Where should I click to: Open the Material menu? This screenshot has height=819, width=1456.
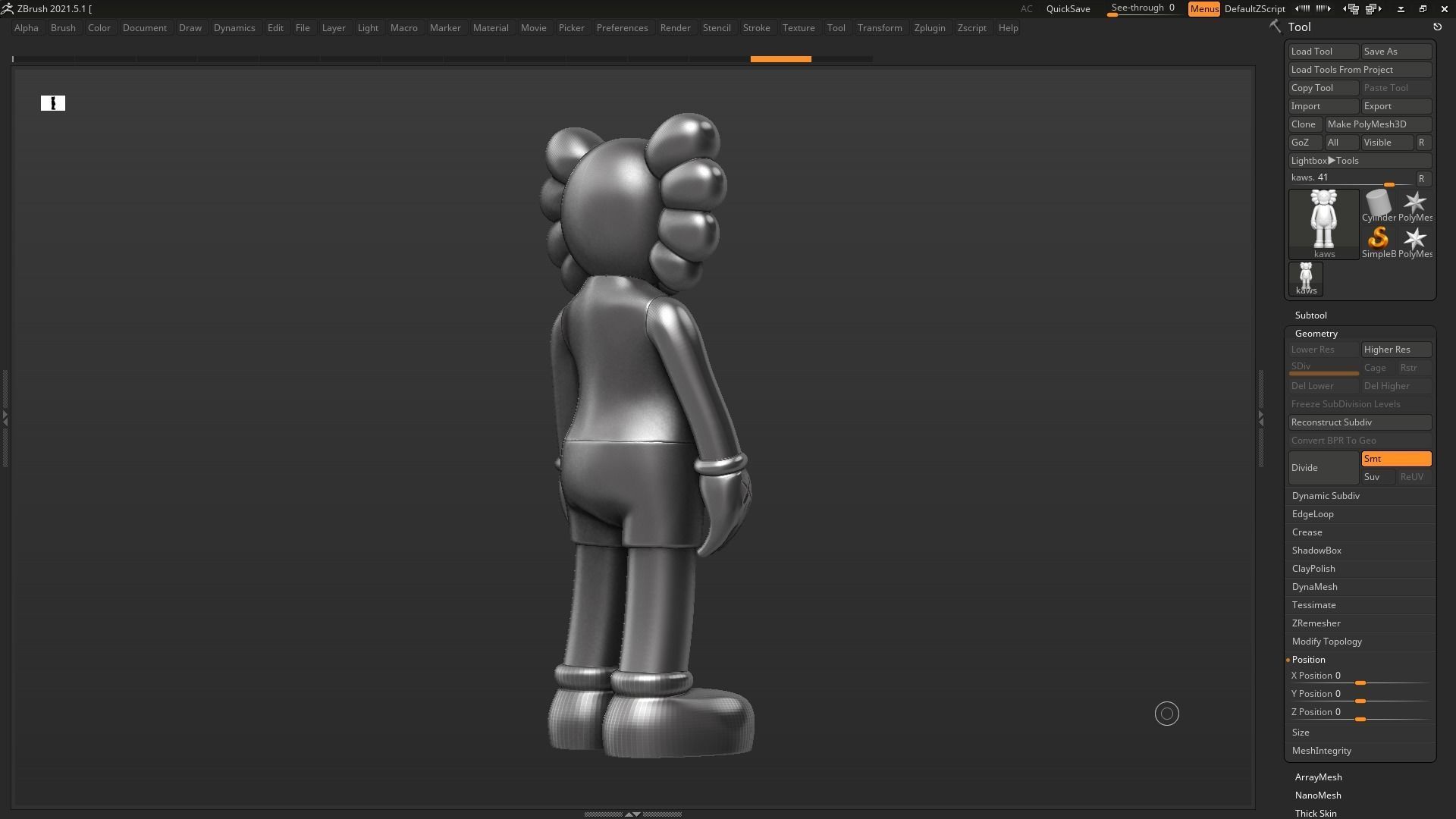(491, 28)
